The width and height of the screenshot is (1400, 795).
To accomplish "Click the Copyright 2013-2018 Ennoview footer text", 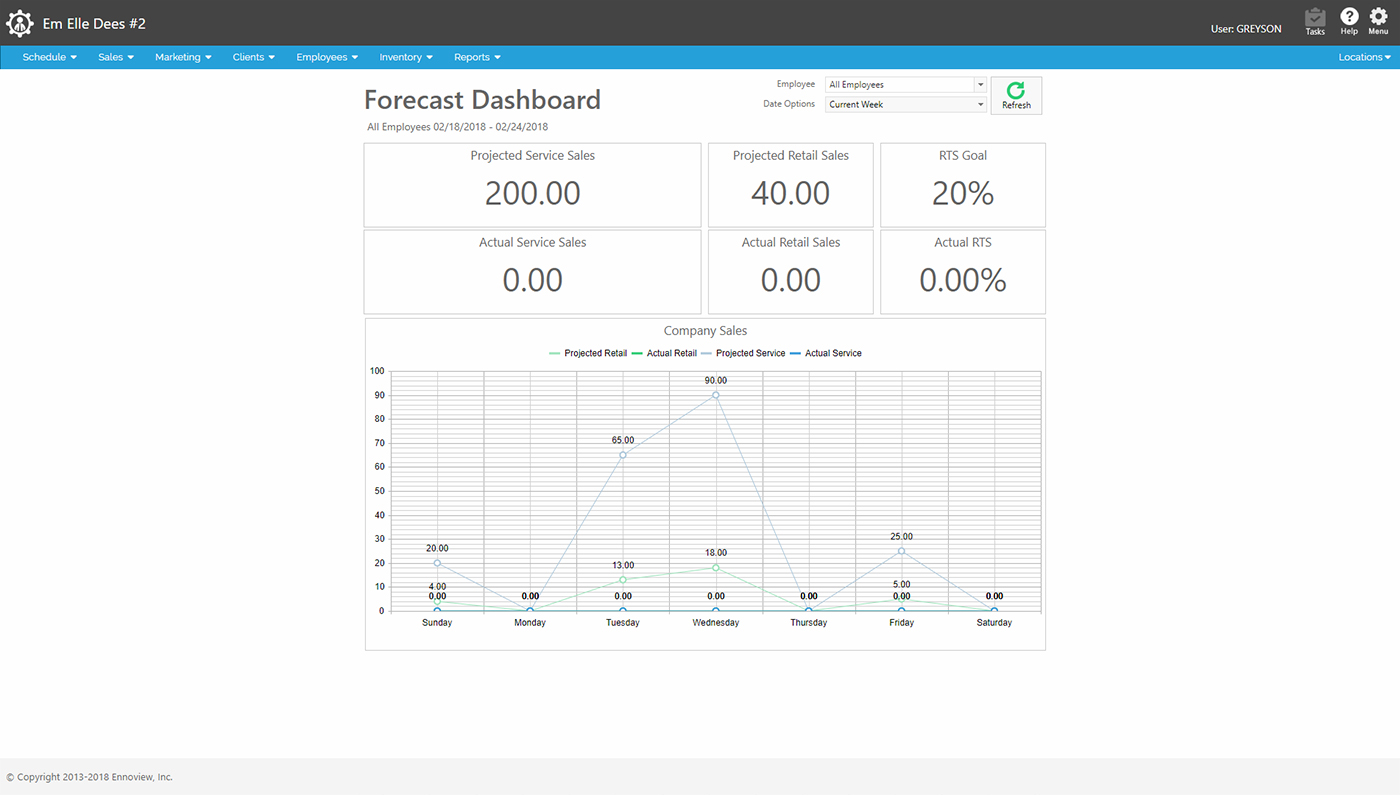I will (90, 777).
